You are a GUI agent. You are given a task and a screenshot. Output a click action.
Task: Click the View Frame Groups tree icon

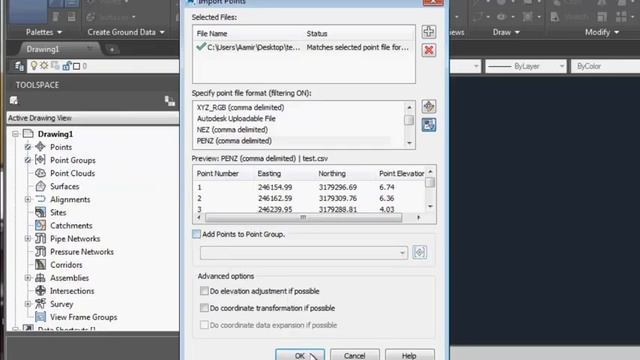coord(40,317)
